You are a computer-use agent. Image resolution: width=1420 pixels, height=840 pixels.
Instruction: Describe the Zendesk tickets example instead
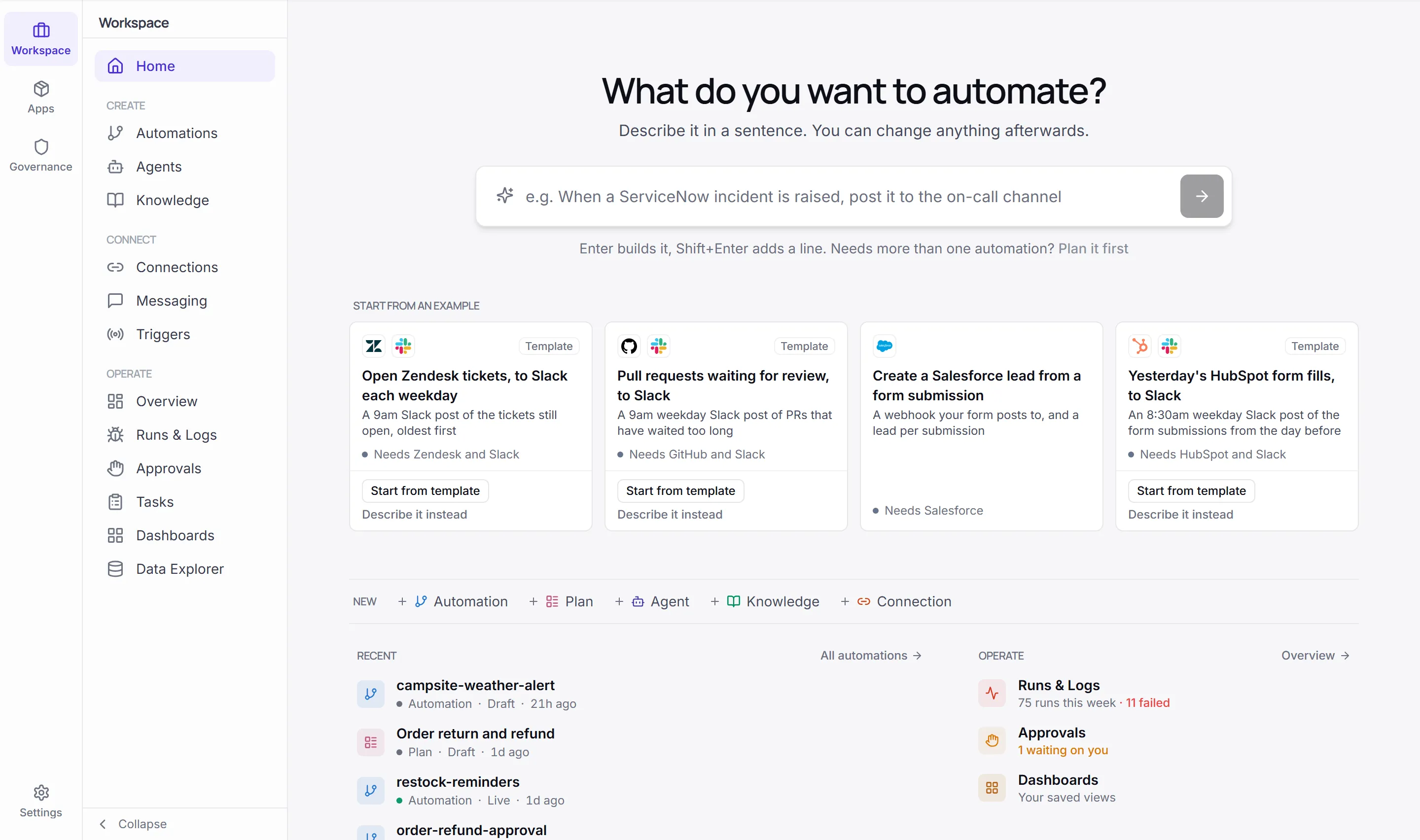[414, 515]
